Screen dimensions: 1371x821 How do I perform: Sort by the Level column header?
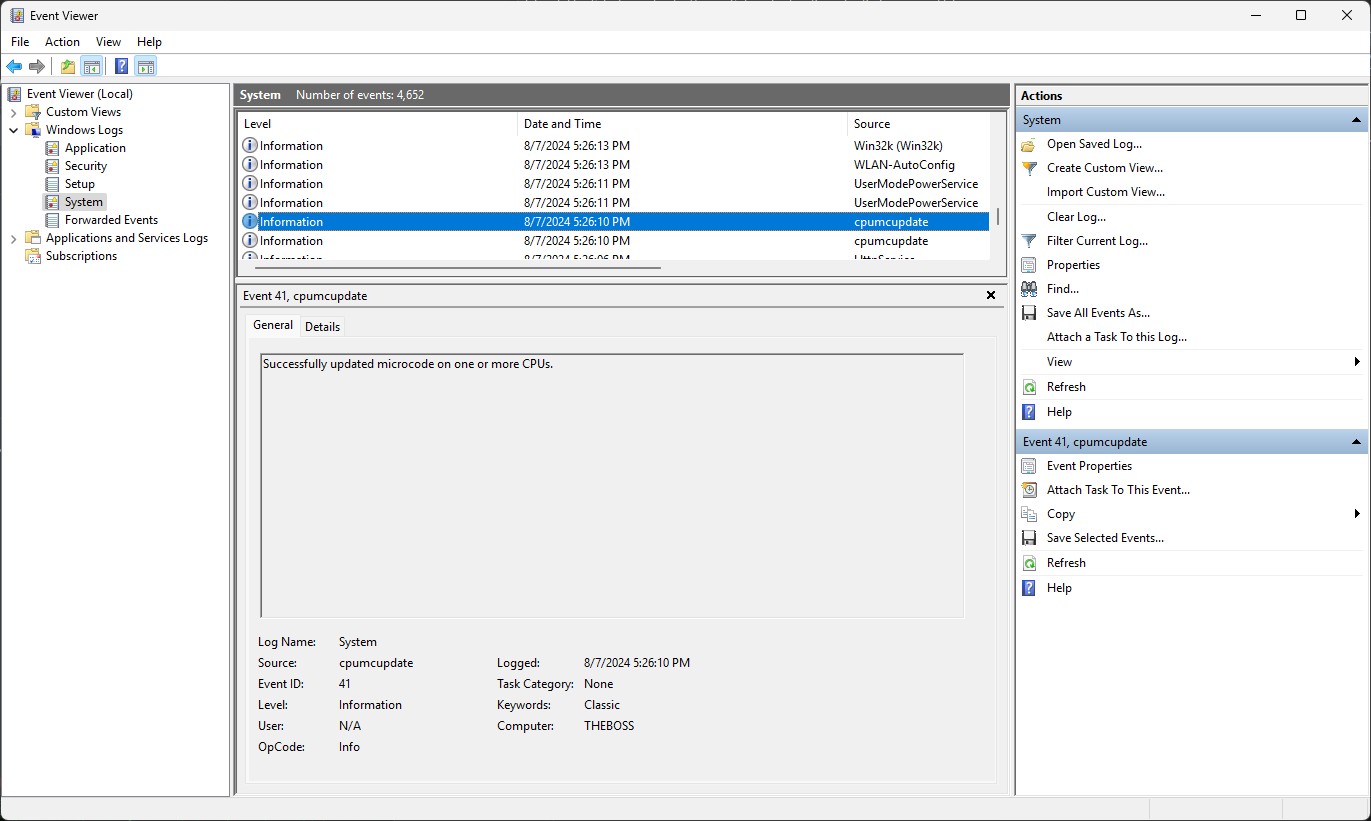click(x=378, y=124)
